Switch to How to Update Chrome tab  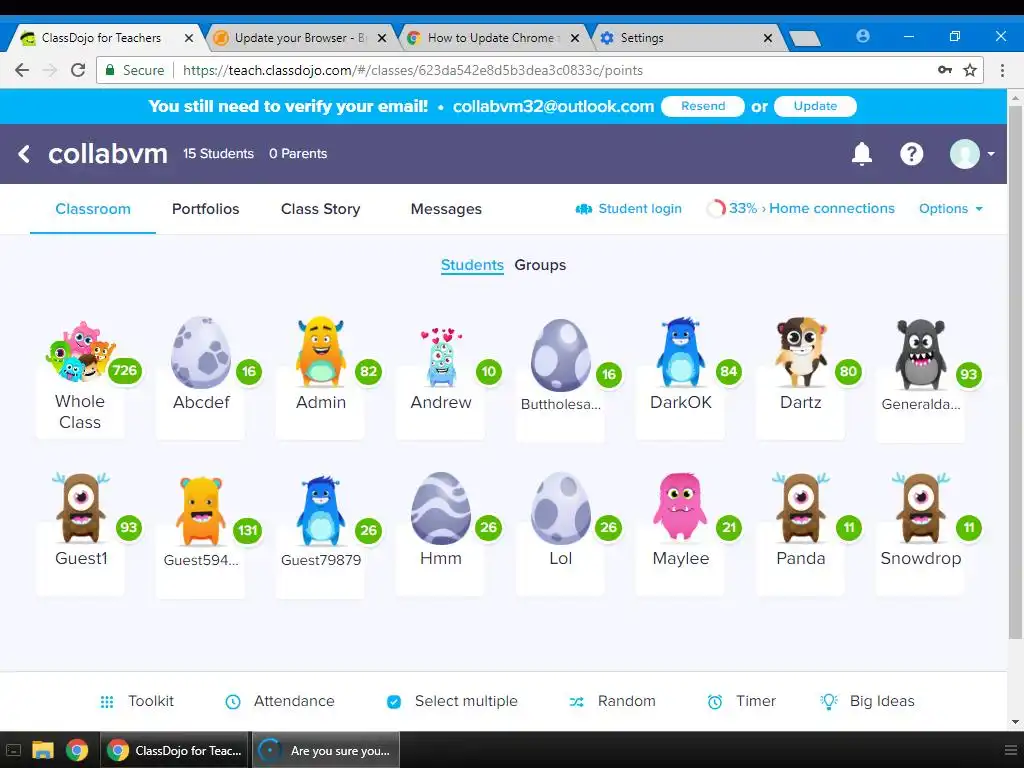[x=493, y=38]
